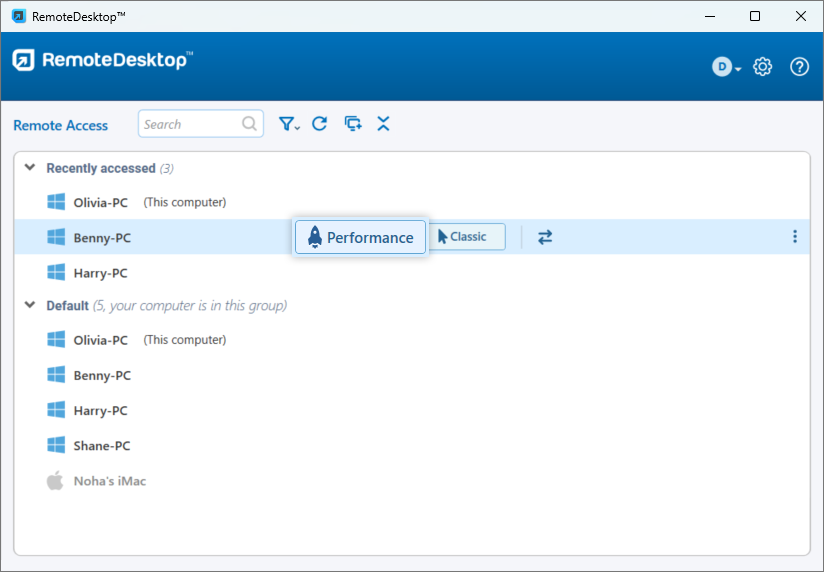This screenshot has height=572, width=824.
Task: Open the filter dropdown icon
Action: click(x=289, y=124)
